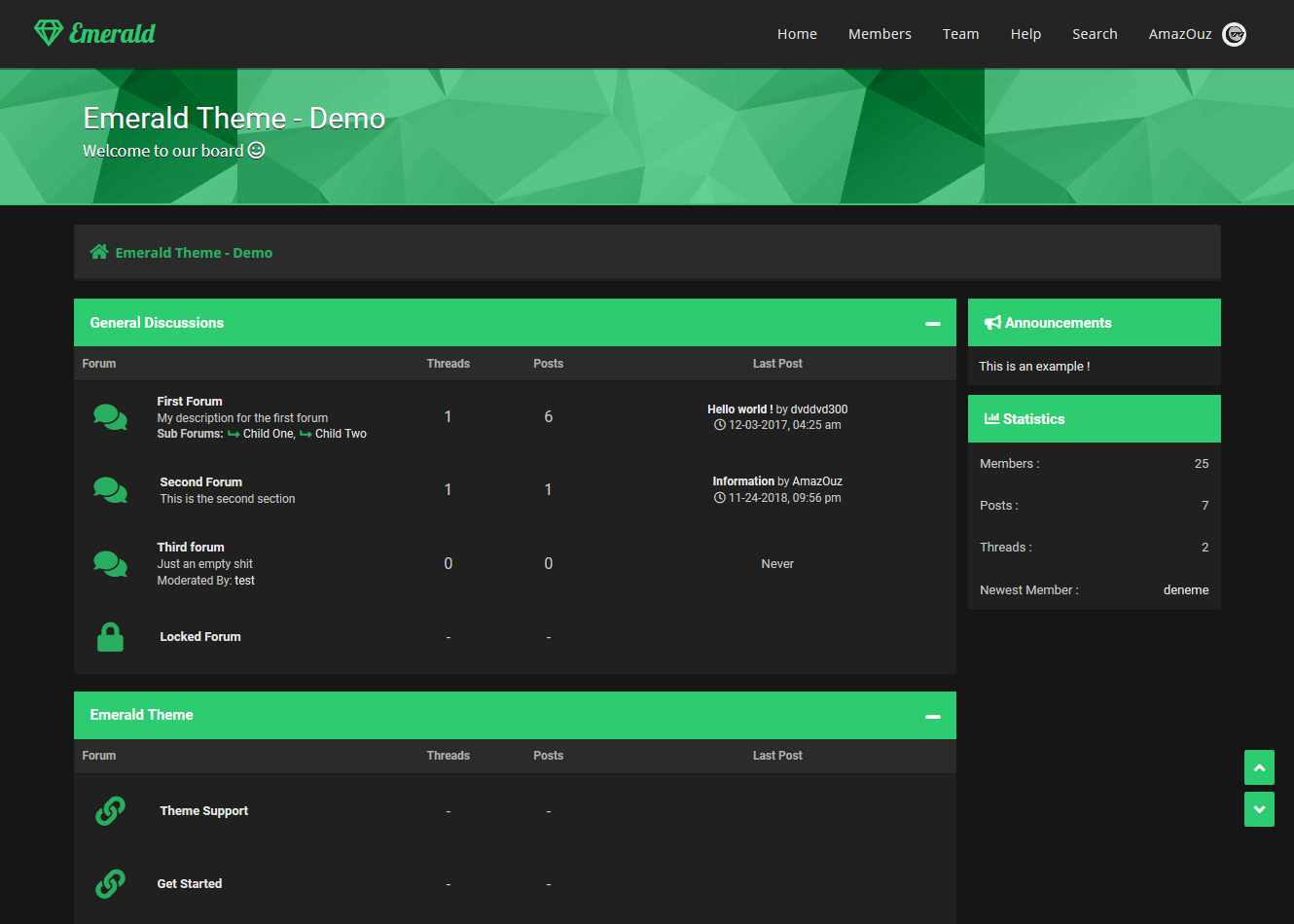Open the AmazOuz username menu
This screenshot has width=1294, height=924.
(x=1179, y=34)
